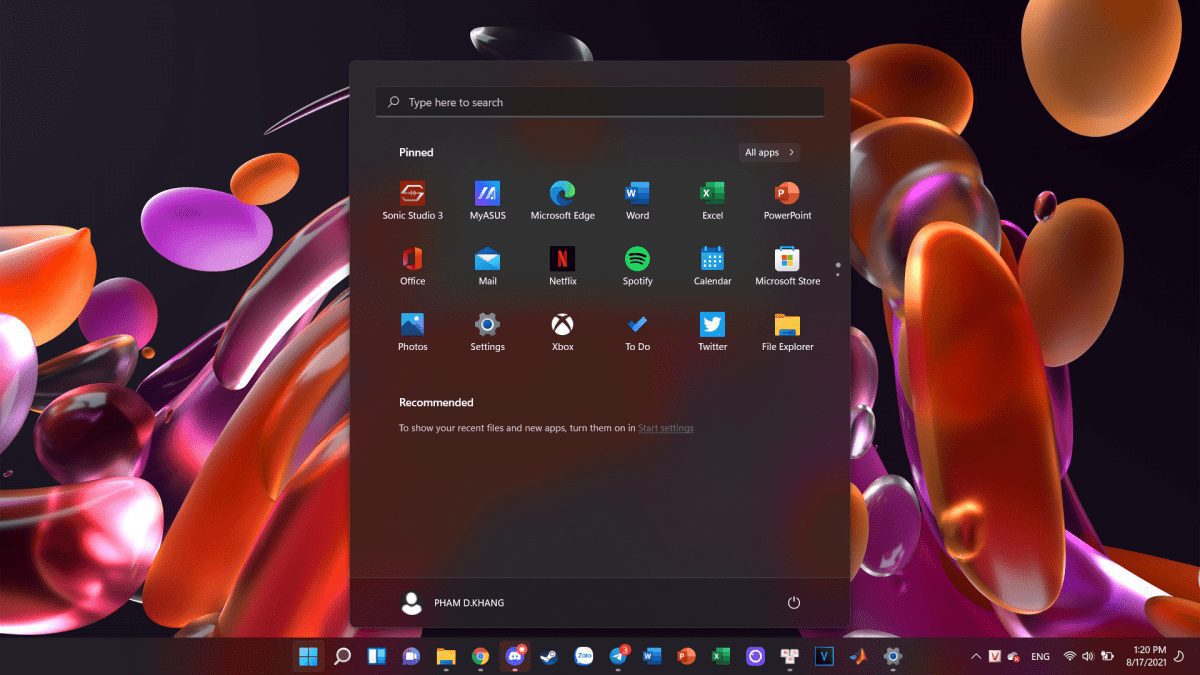Open the blue V app on taskbar
Image resolution: width=1200 pixels, height=675 pixels.
824,656
